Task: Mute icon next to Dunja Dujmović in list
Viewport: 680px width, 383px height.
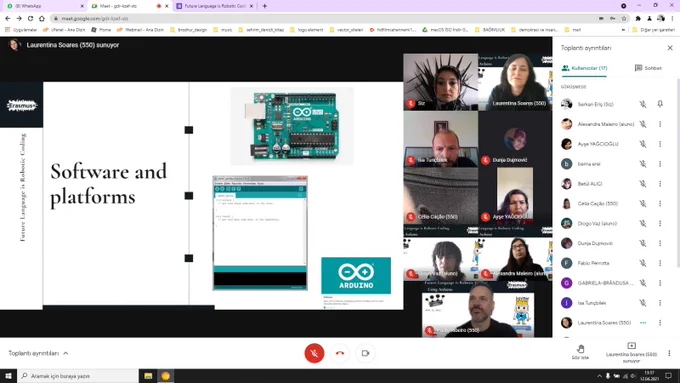Action: 643,243
